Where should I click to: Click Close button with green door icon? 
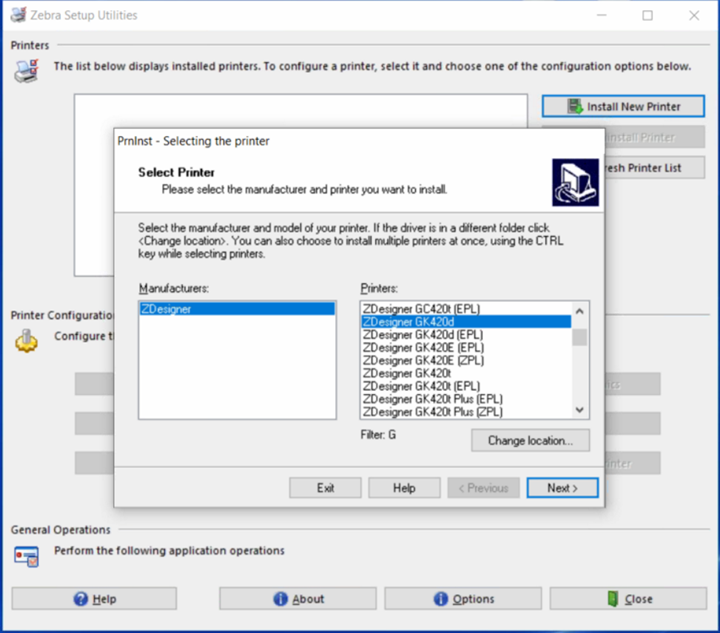628,599
